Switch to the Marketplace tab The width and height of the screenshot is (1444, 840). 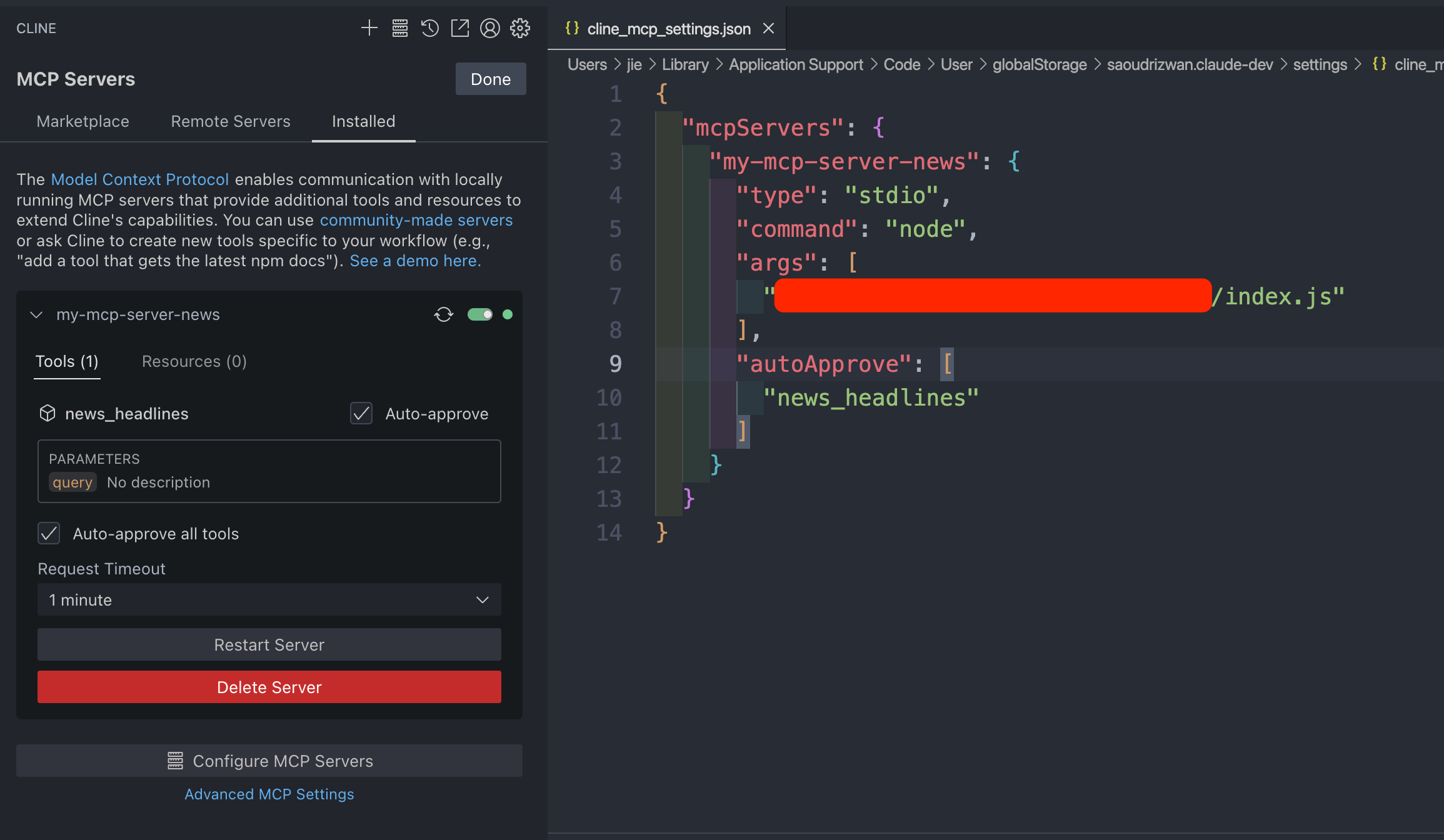click(83, 121)
